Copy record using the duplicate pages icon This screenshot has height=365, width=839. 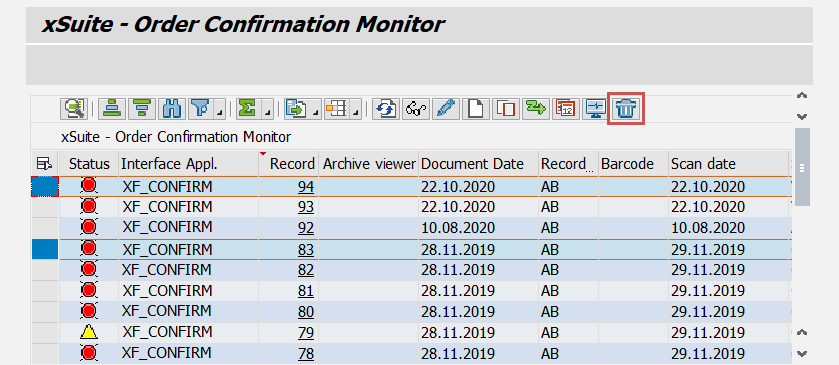506,109
